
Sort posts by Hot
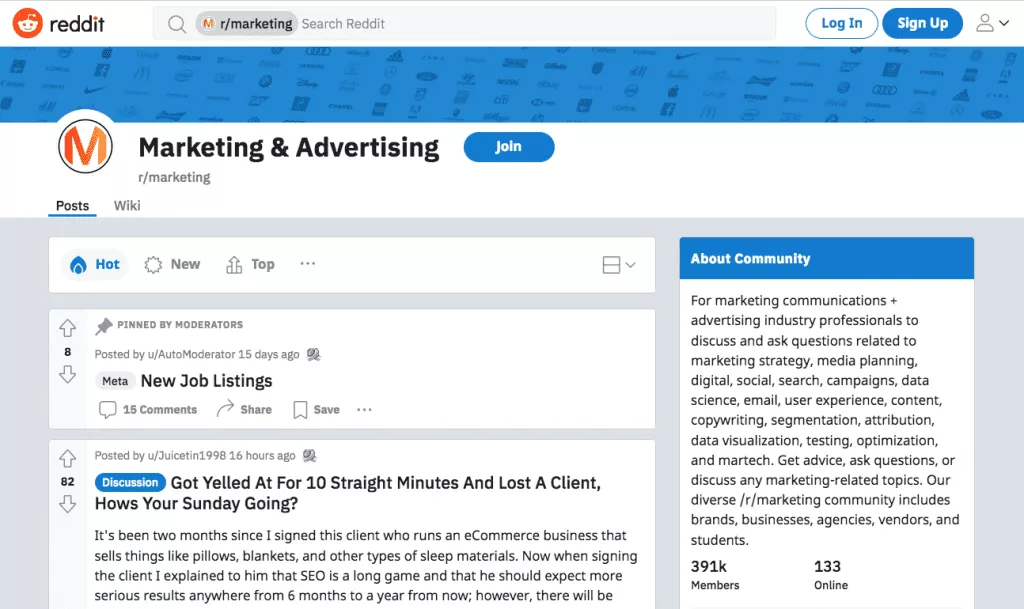[95, 264]
